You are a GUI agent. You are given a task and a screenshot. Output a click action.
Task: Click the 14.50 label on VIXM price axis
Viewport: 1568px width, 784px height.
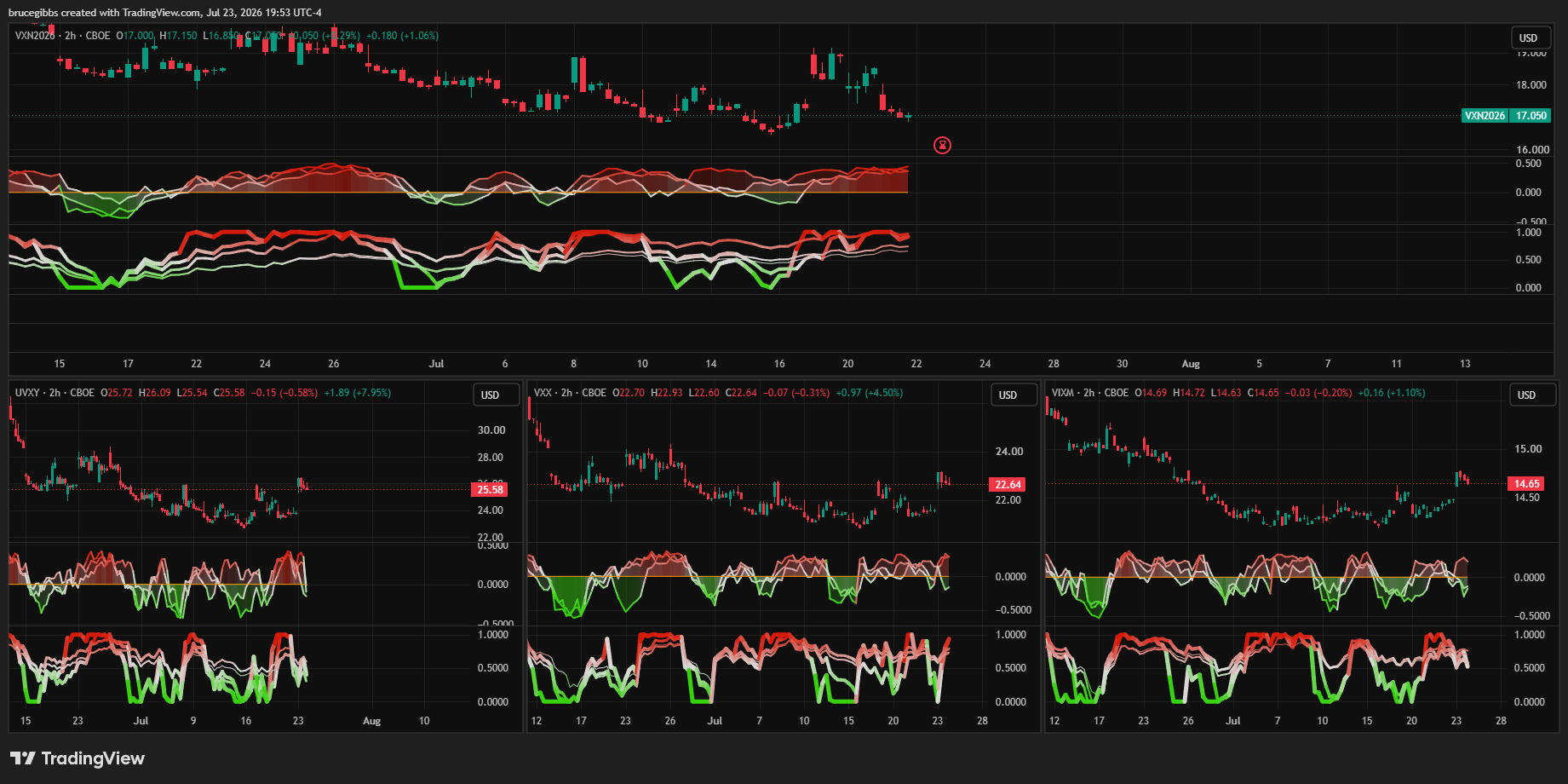click(1528, 498)
